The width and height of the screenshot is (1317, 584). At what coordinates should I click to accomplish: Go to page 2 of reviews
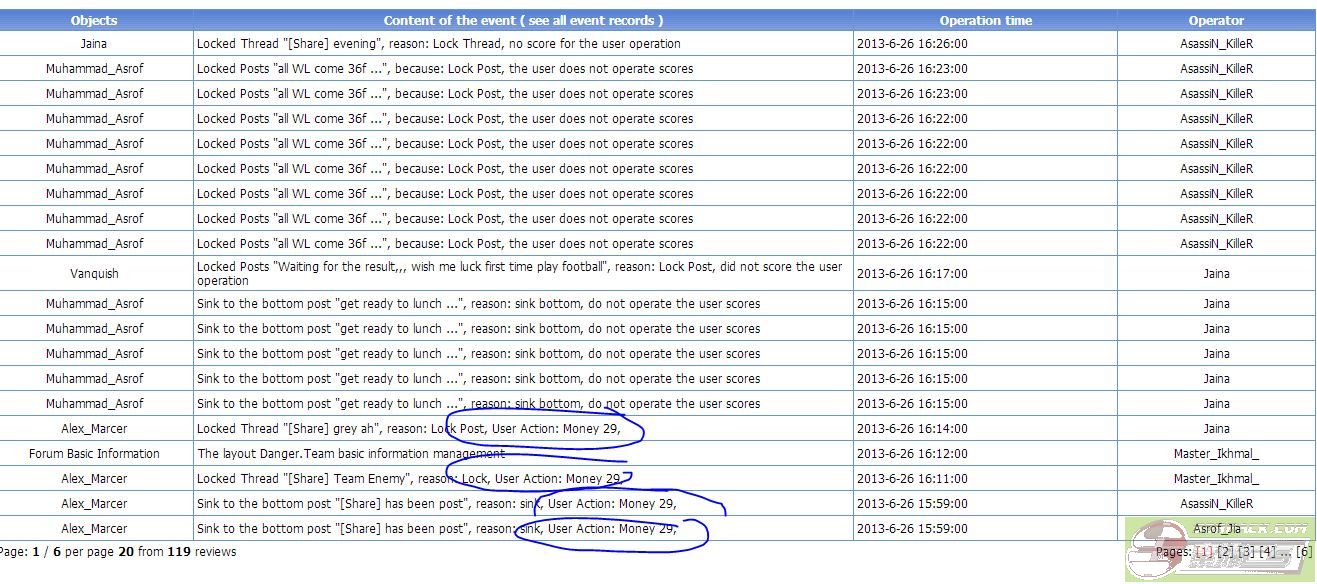point(1226,552)
